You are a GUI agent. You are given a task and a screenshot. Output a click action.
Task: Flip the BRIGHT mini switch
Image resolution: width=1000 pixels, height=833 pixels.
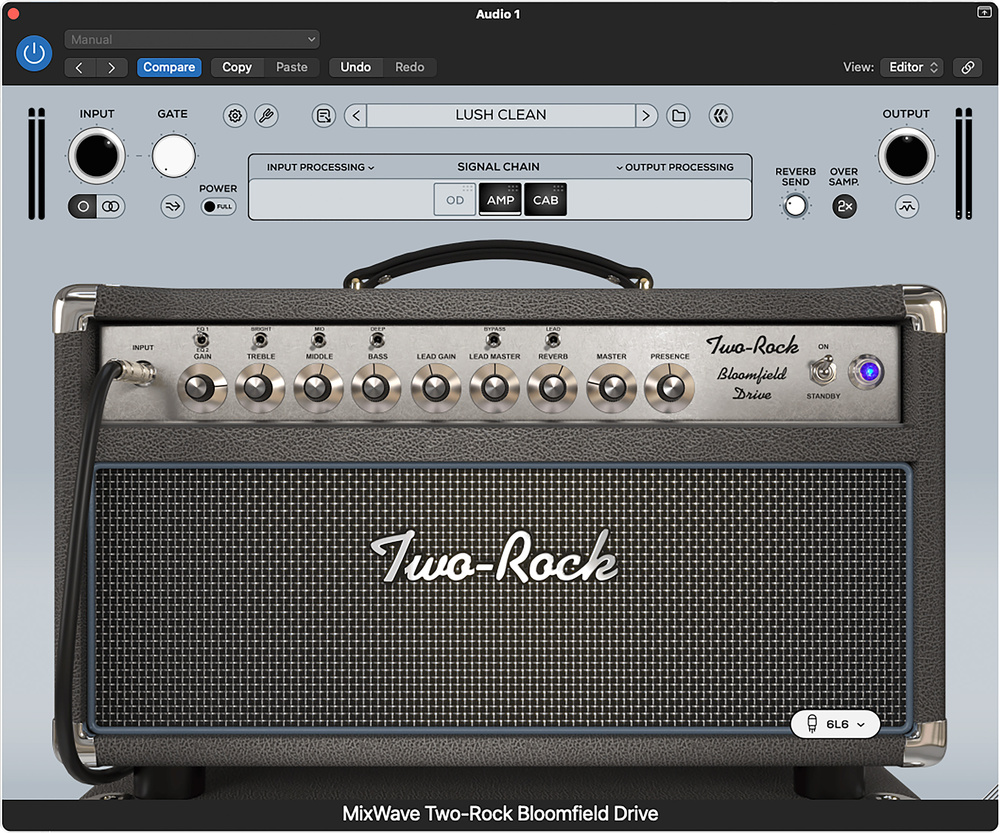tap(261, 340)
